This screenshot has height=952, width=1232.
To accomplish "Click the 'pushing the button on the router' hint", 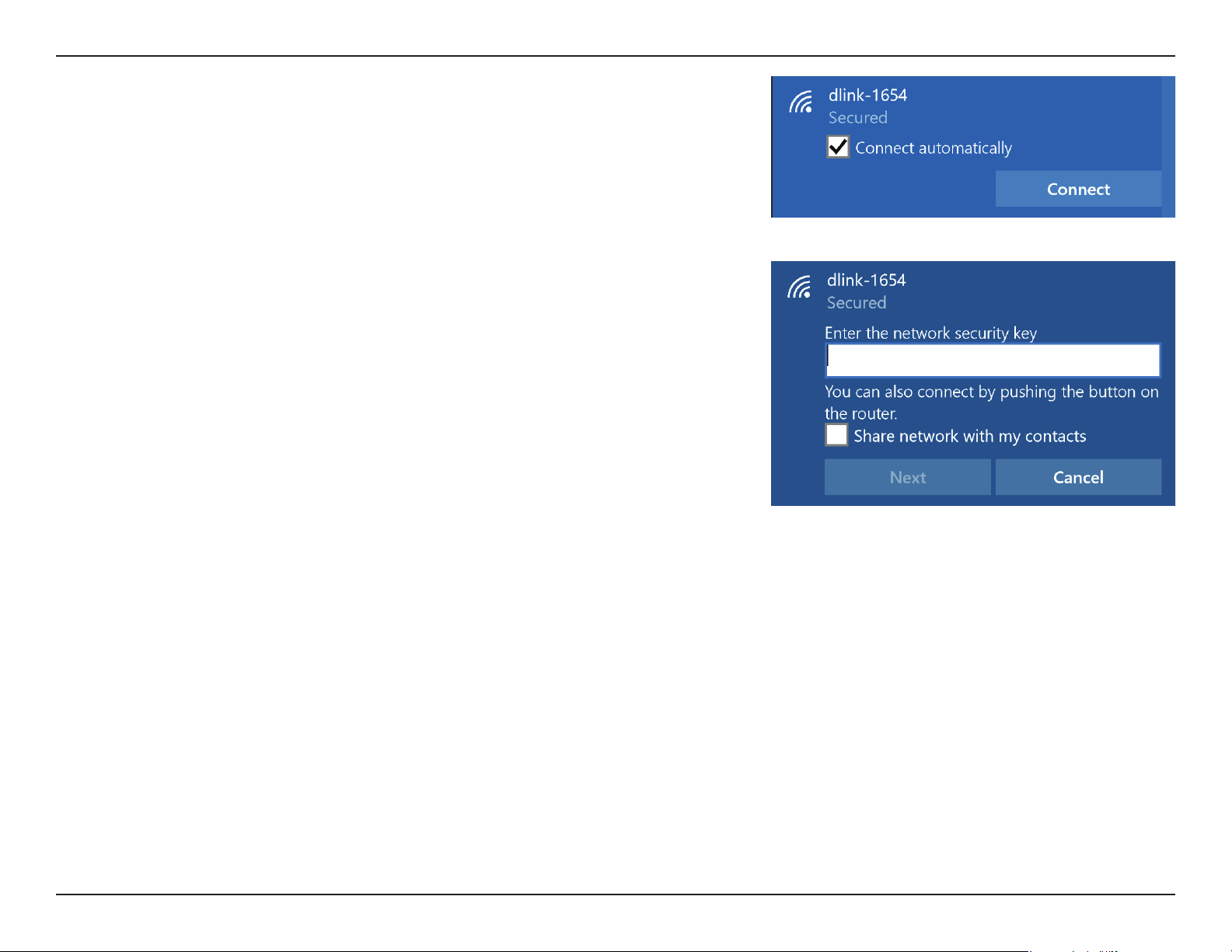I will coord(992,403).
